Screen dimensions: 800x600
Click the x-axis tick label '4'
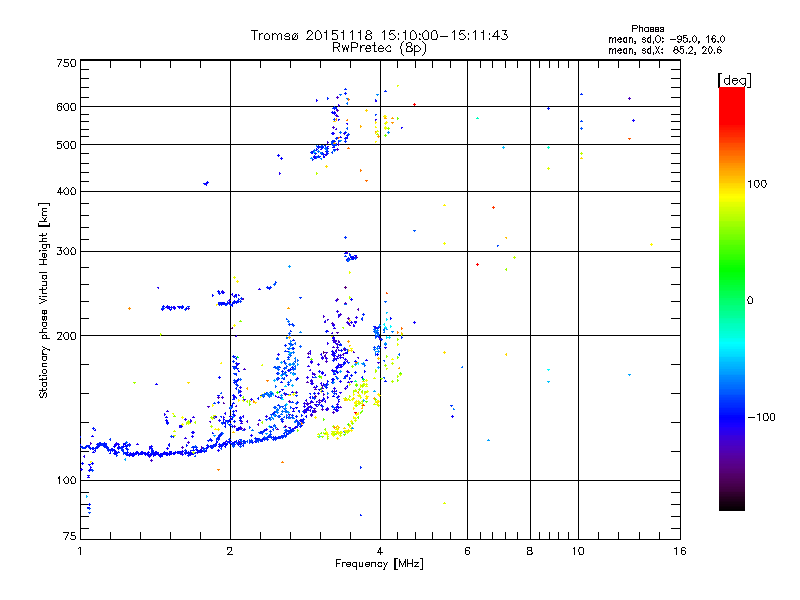(x=380, y=551)
